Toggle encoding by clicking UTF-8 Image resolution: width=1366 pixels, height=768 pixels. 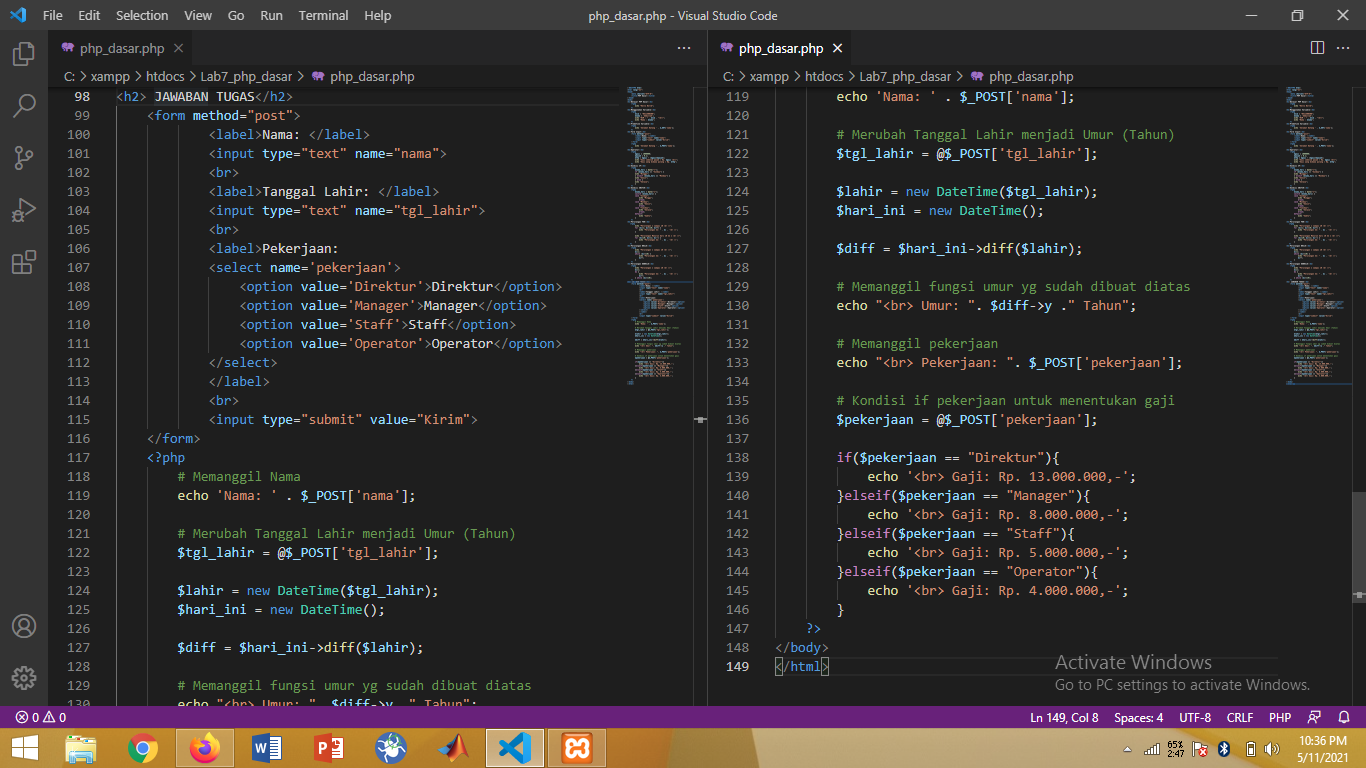coord(1196,717)
